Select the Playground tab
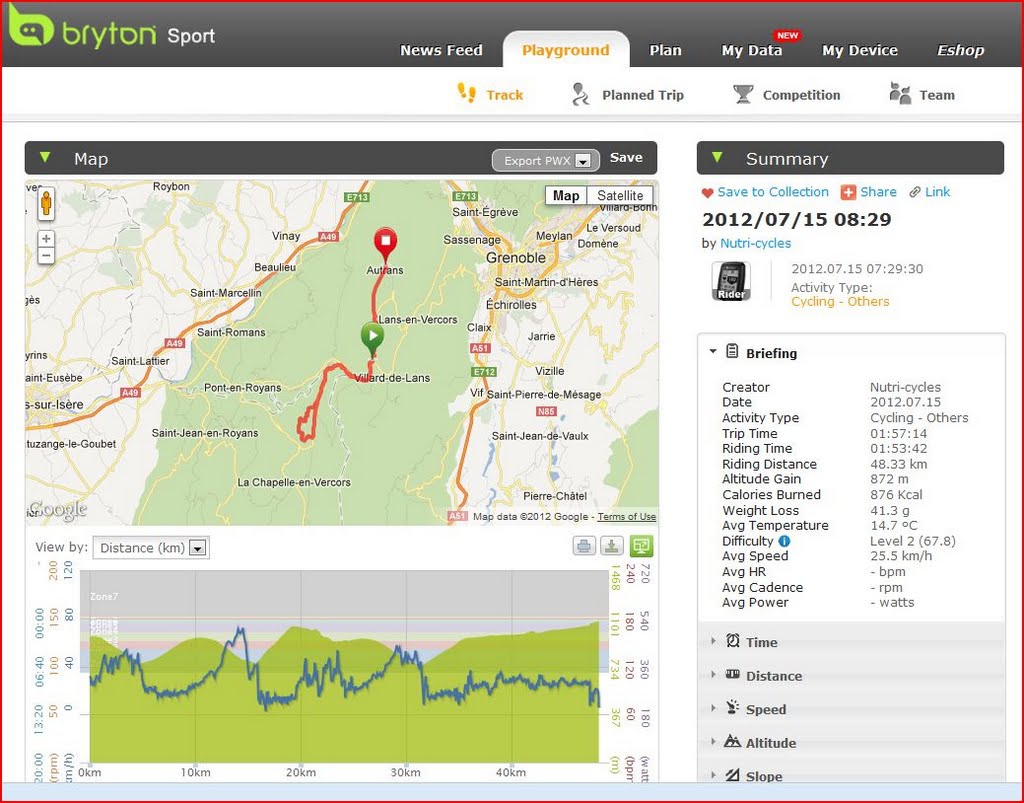 point(566,50)
